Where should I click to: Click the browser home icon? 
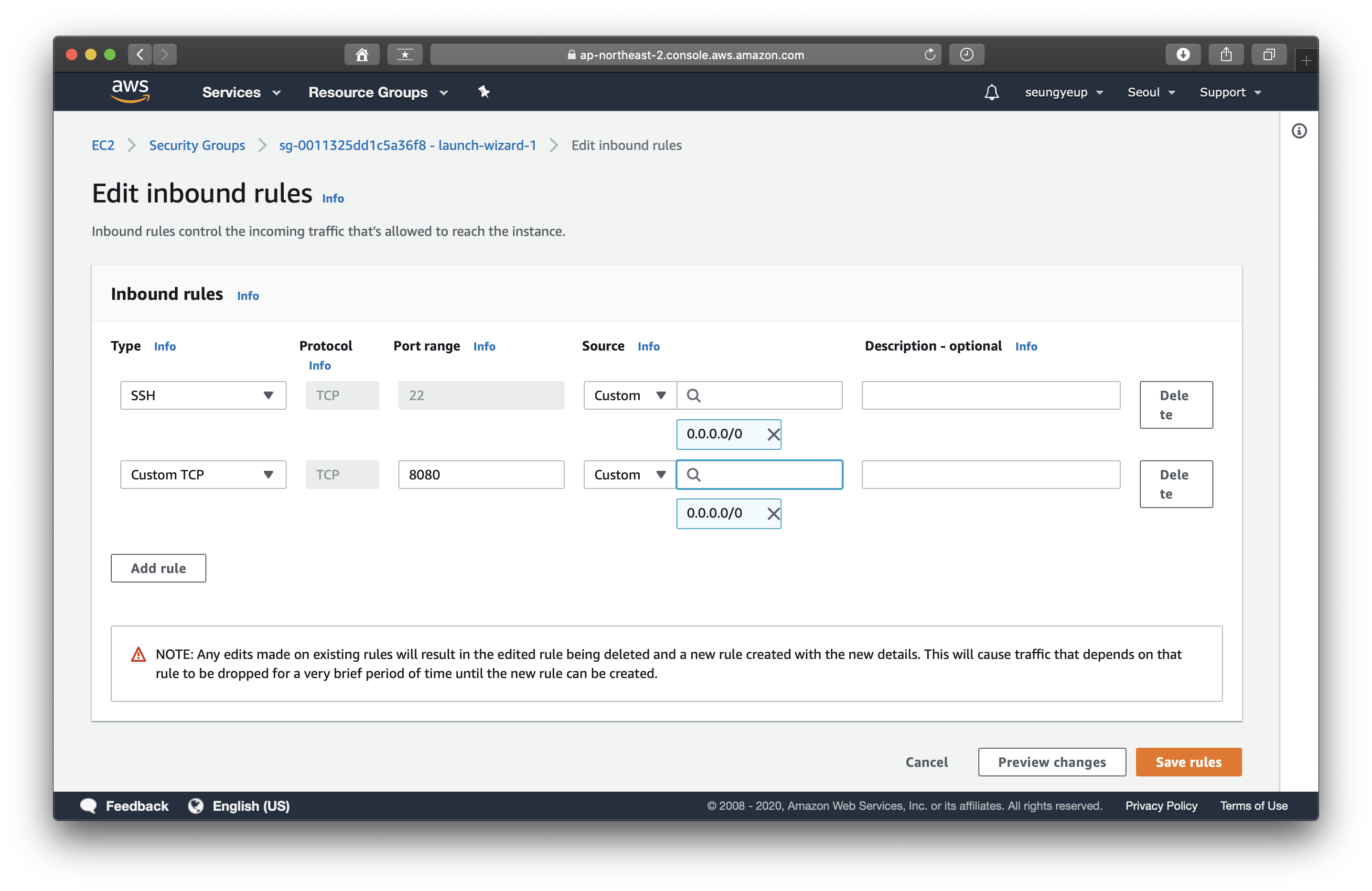[x=362, y=55]
